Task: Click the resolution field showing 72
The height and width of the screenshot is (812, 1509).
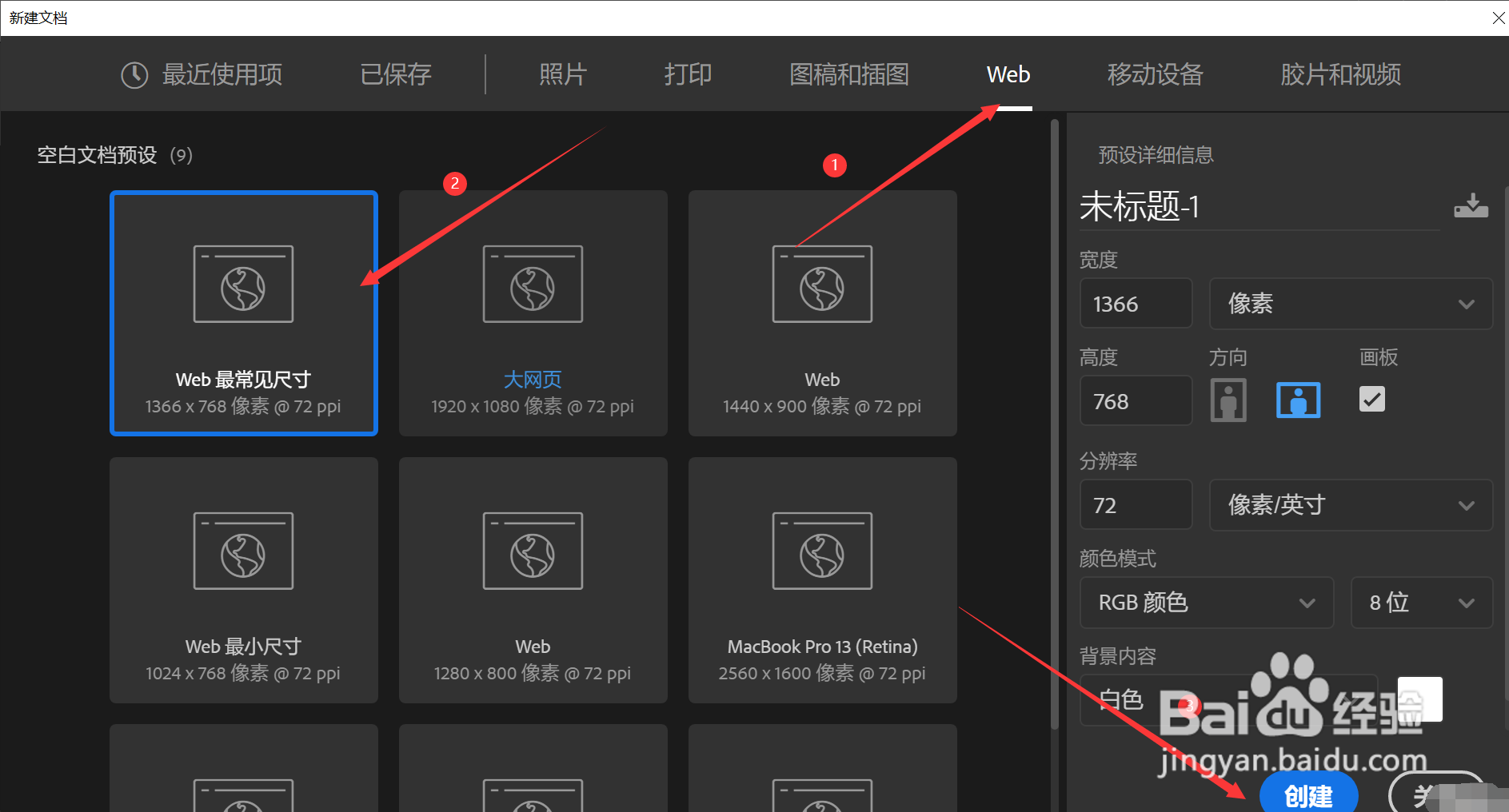Action: [1136, 505]
